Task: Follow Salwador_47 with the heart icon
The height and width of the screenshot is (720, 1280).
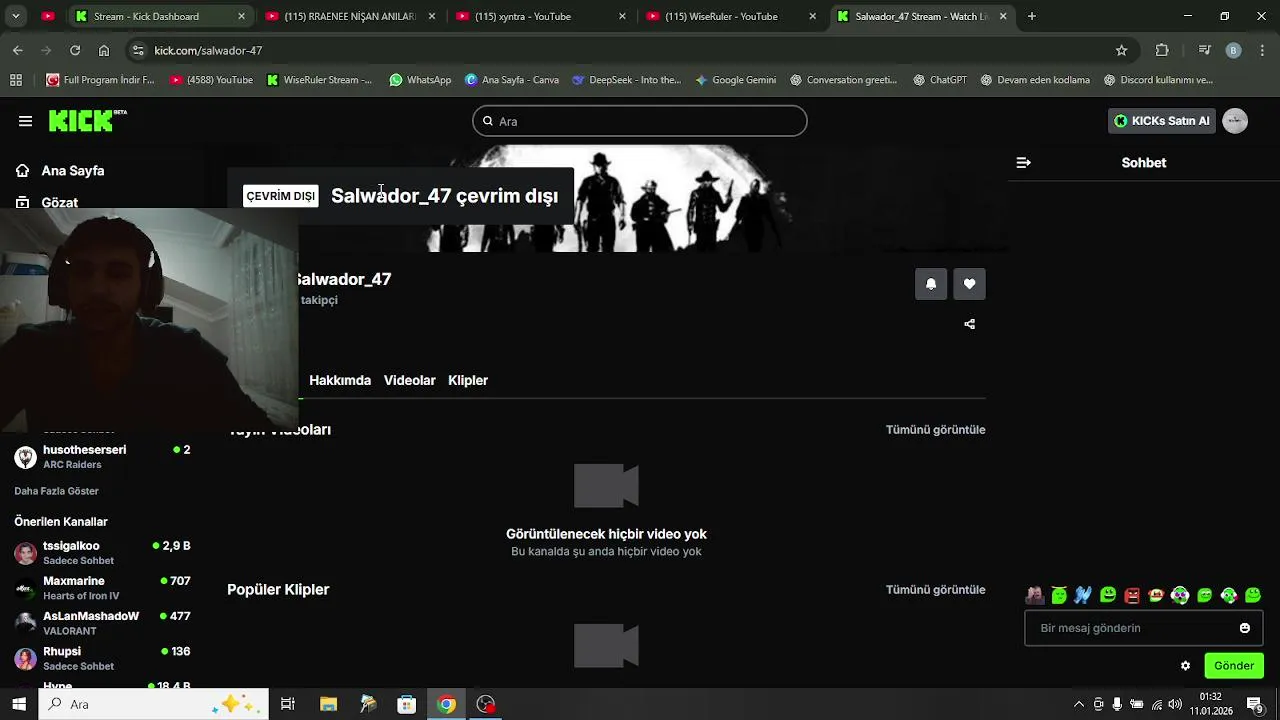Action: click(969, 284)
